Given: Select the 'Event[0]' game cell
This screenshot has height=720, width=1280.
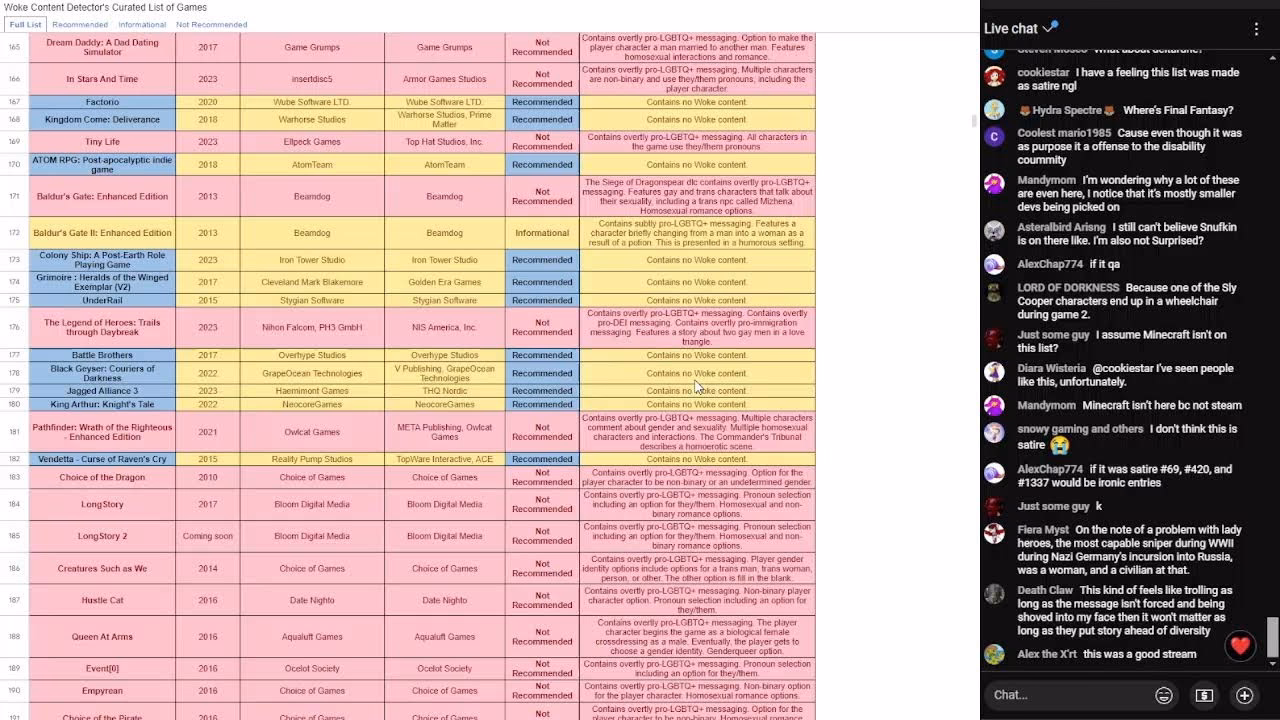Looking at the screenshot, I should [x=102, y=669].
